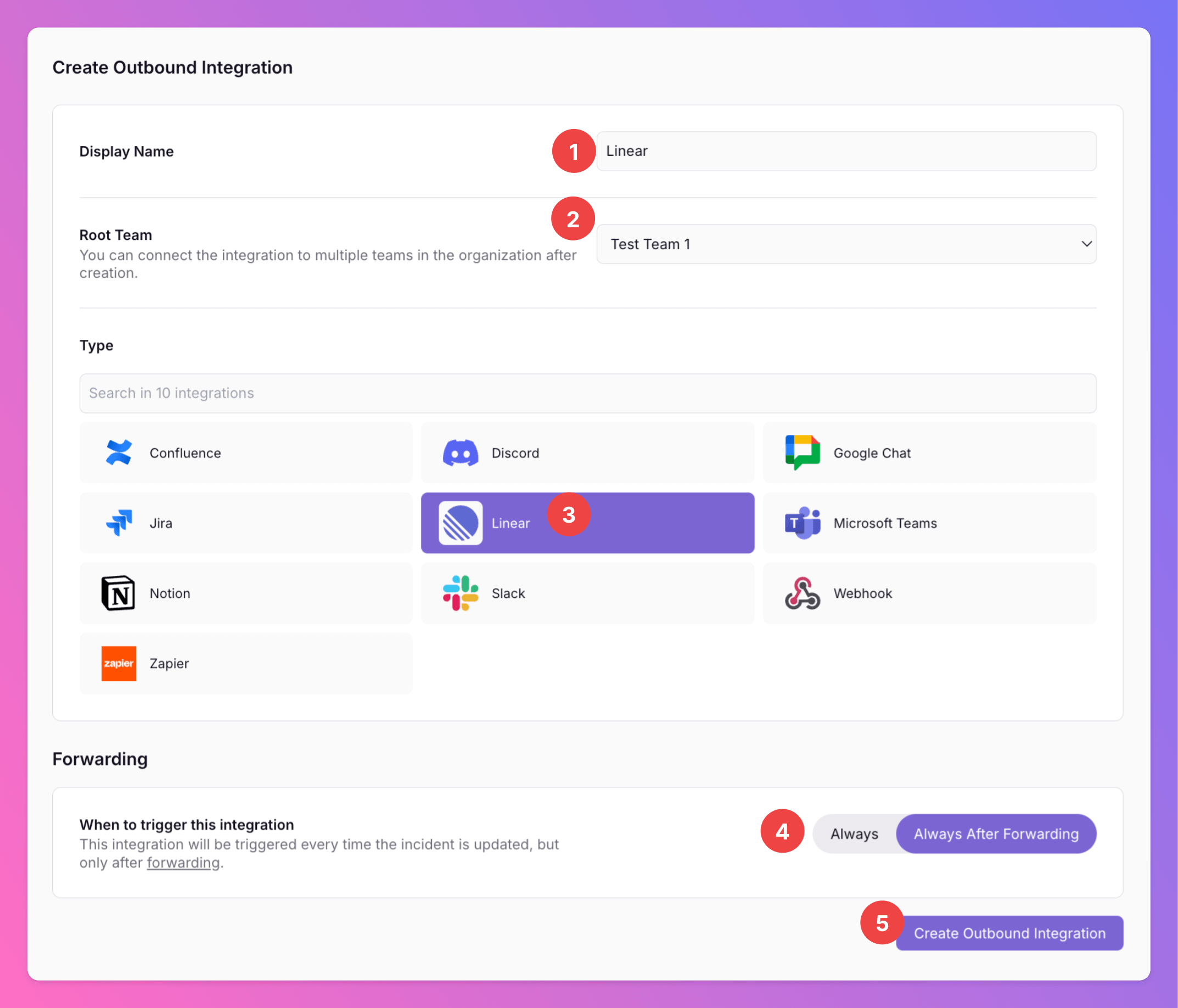Select the Webhook integration icon
1178x1008 pixels.
(x=802, y=593)
